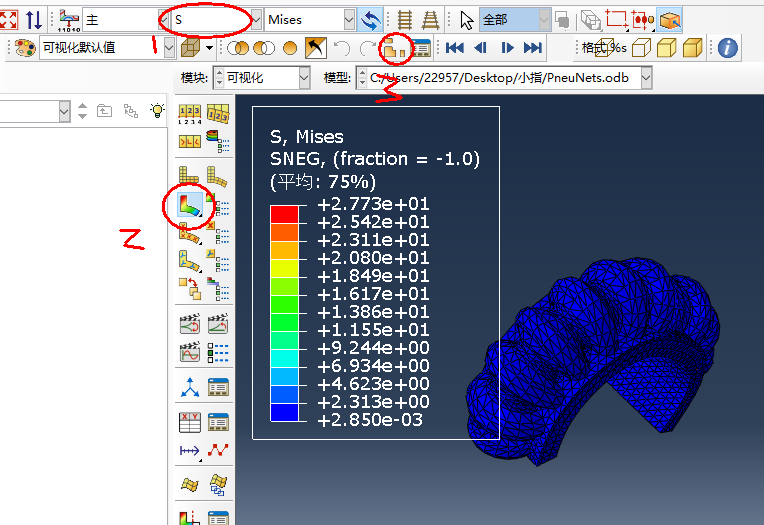Advance to the next frame

tap(507, 47)
